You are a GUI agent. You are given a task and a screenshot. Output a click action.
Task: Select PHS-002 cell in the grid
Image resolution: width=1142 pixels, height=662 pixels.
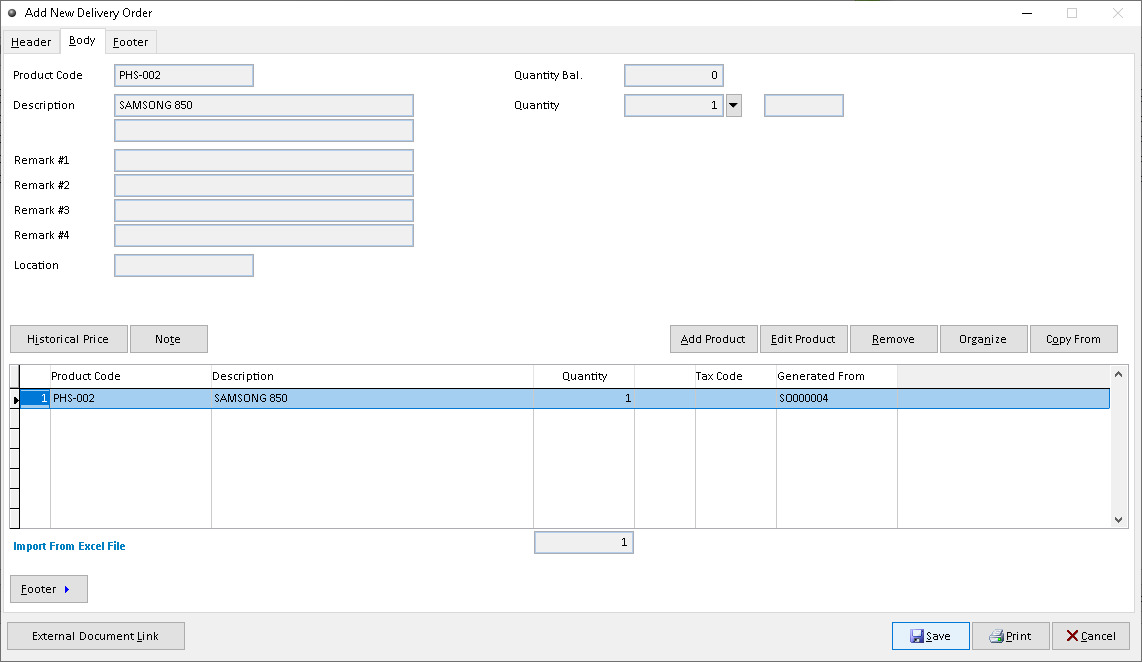pos(130,398)
